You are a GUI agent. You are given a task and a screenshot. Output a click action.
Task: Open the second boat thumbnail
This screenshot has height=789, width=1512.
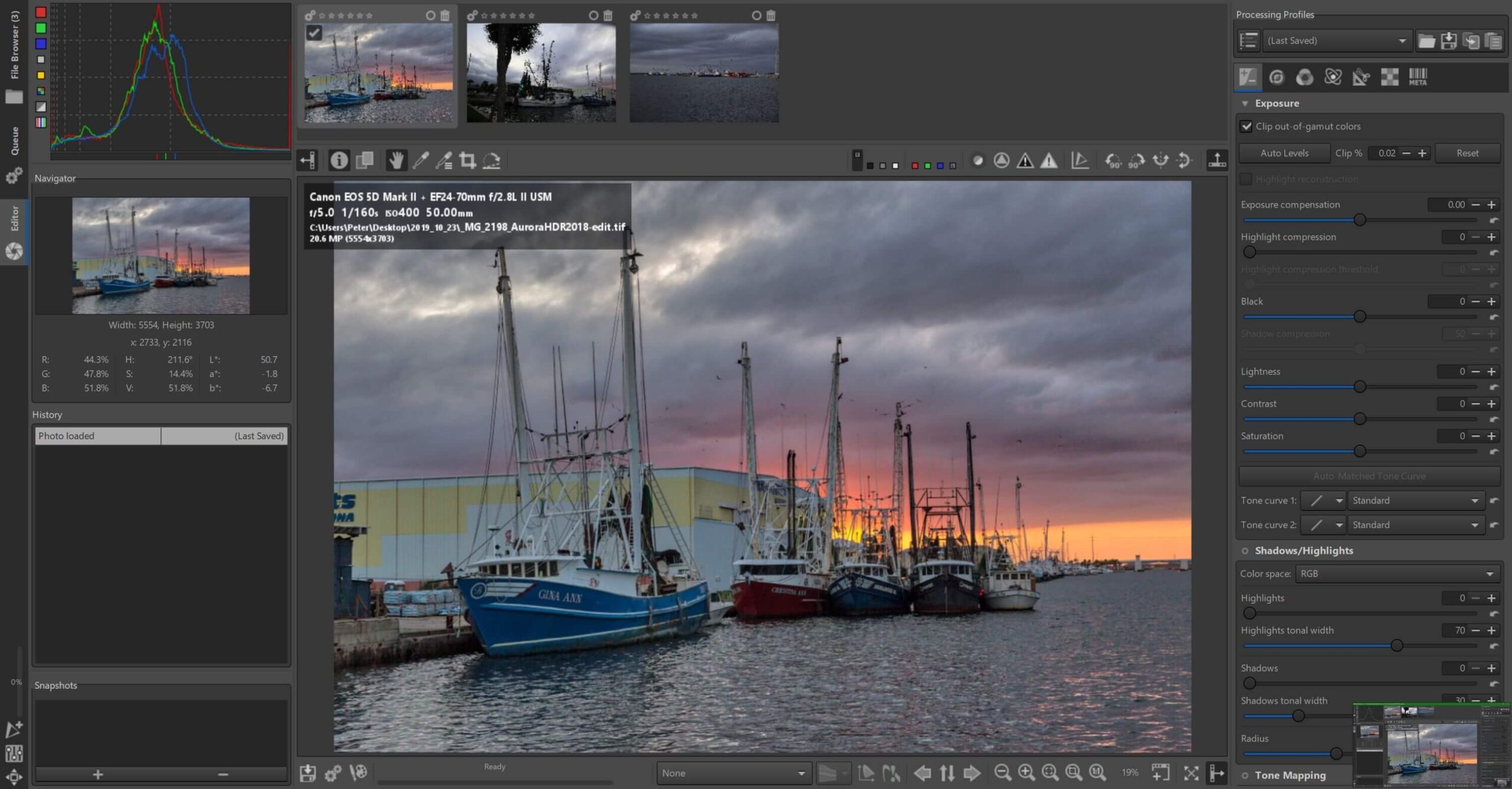541,73
